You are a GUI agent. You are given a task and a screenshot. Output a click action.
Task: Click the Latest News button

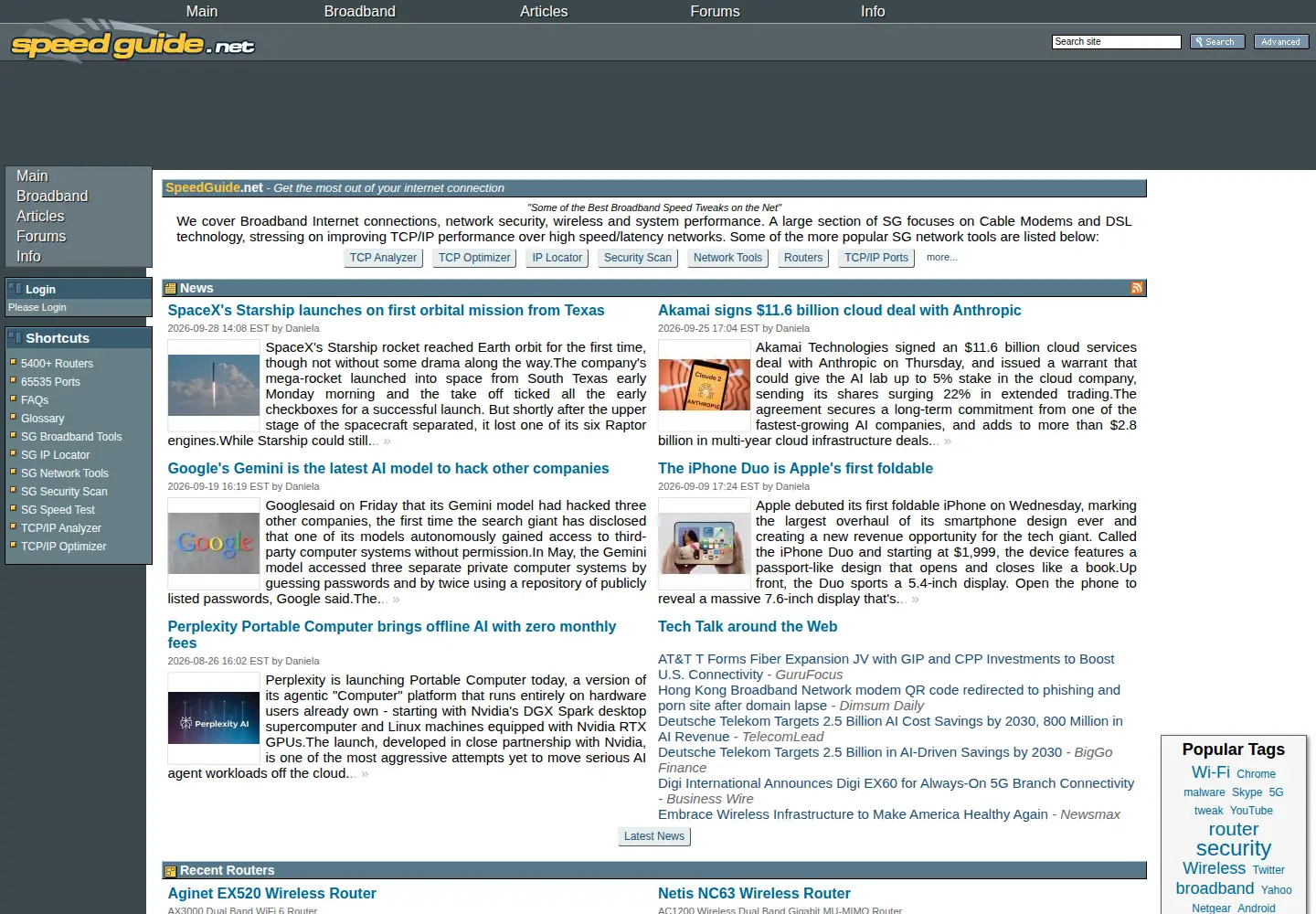coord(654,836)
